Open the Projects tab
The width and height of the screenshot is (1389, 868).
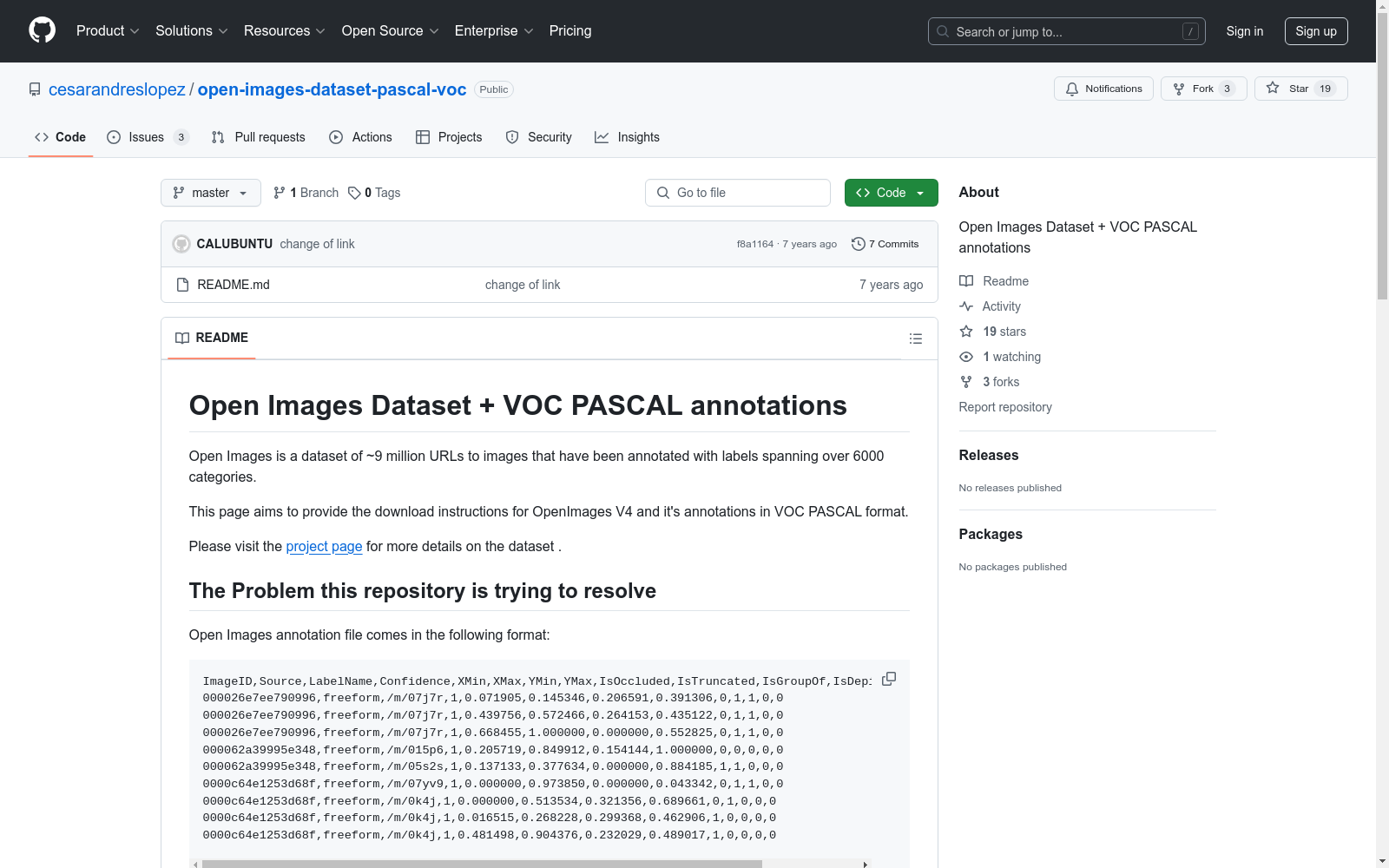449,137
